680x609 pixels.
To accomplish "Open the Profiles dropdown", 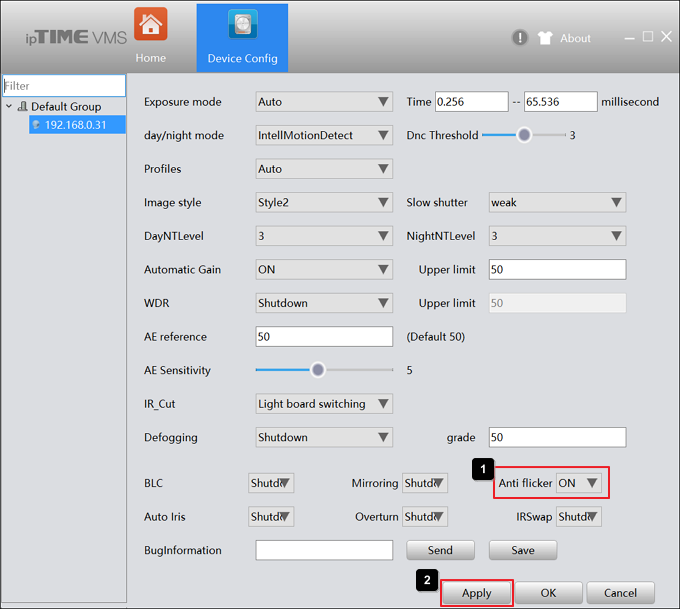I will (x=324, y=169).
